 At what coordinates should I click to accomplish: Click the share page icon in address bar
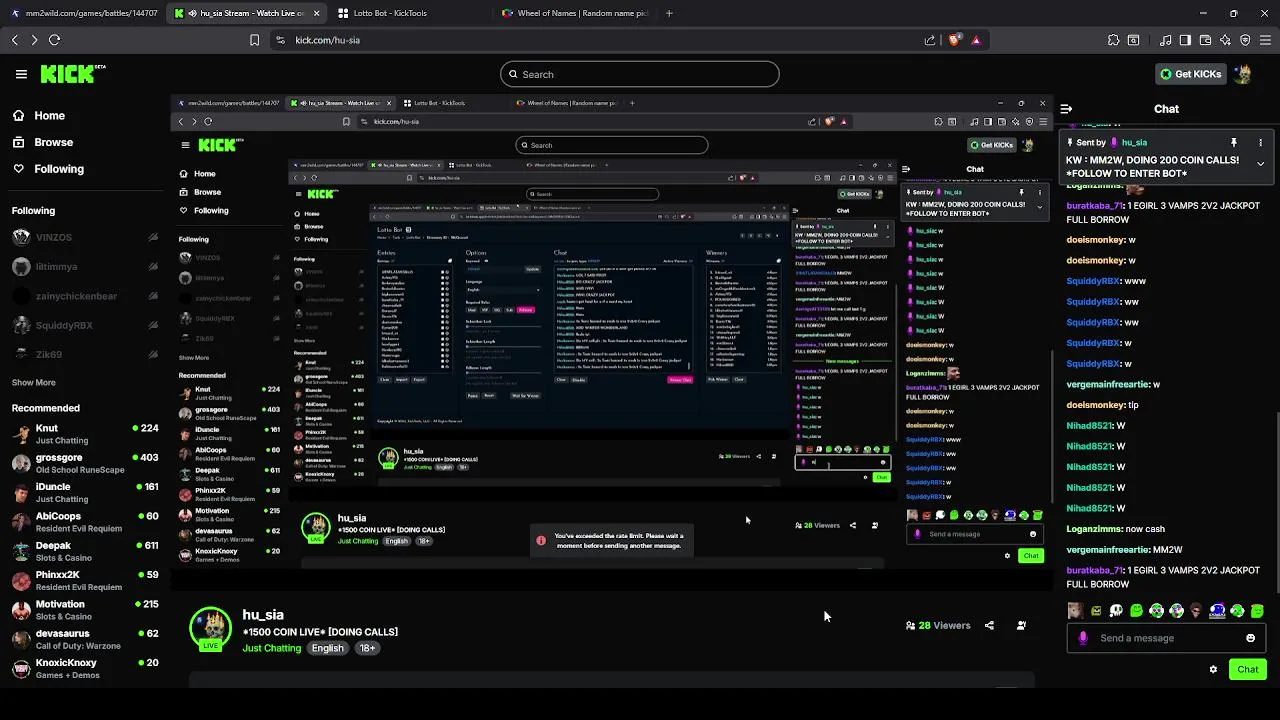tap(930, 40)
